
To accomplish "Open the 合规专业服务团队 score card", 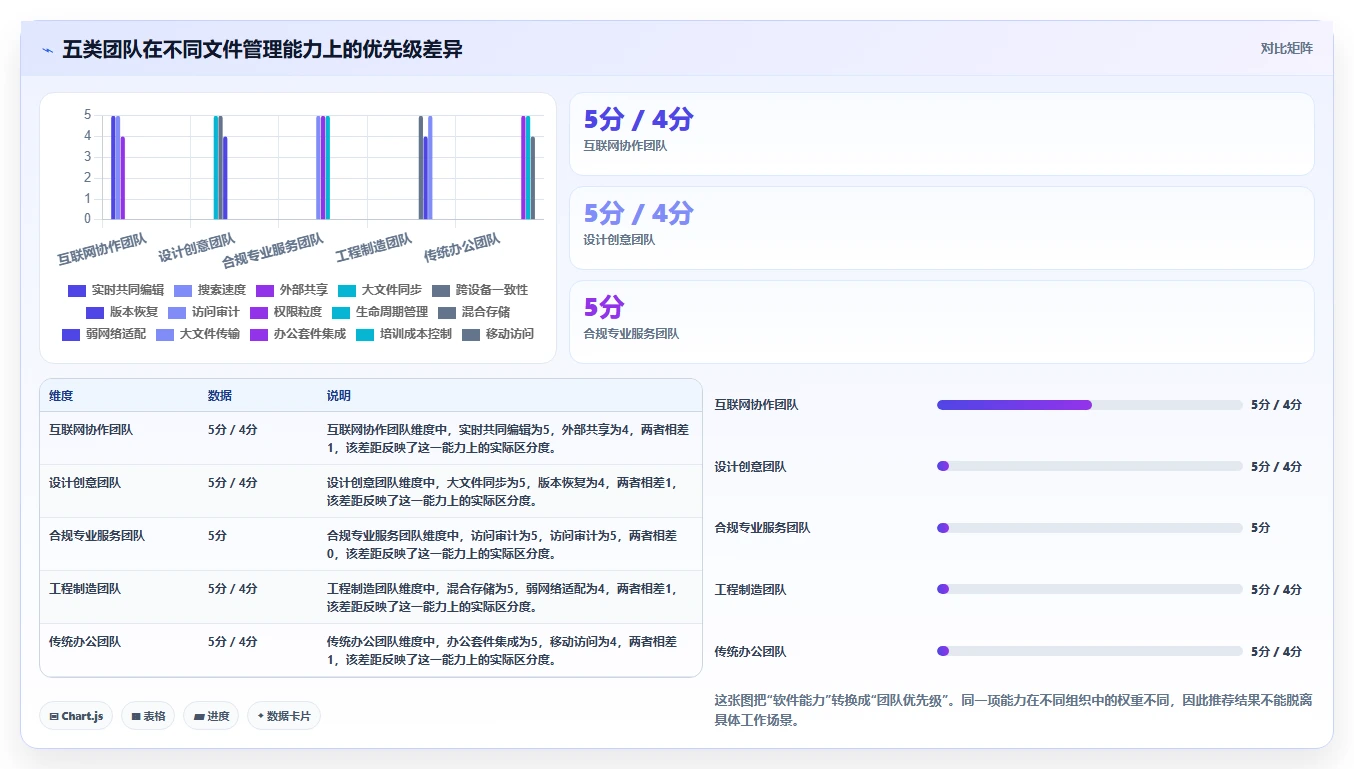I will 942,322.
